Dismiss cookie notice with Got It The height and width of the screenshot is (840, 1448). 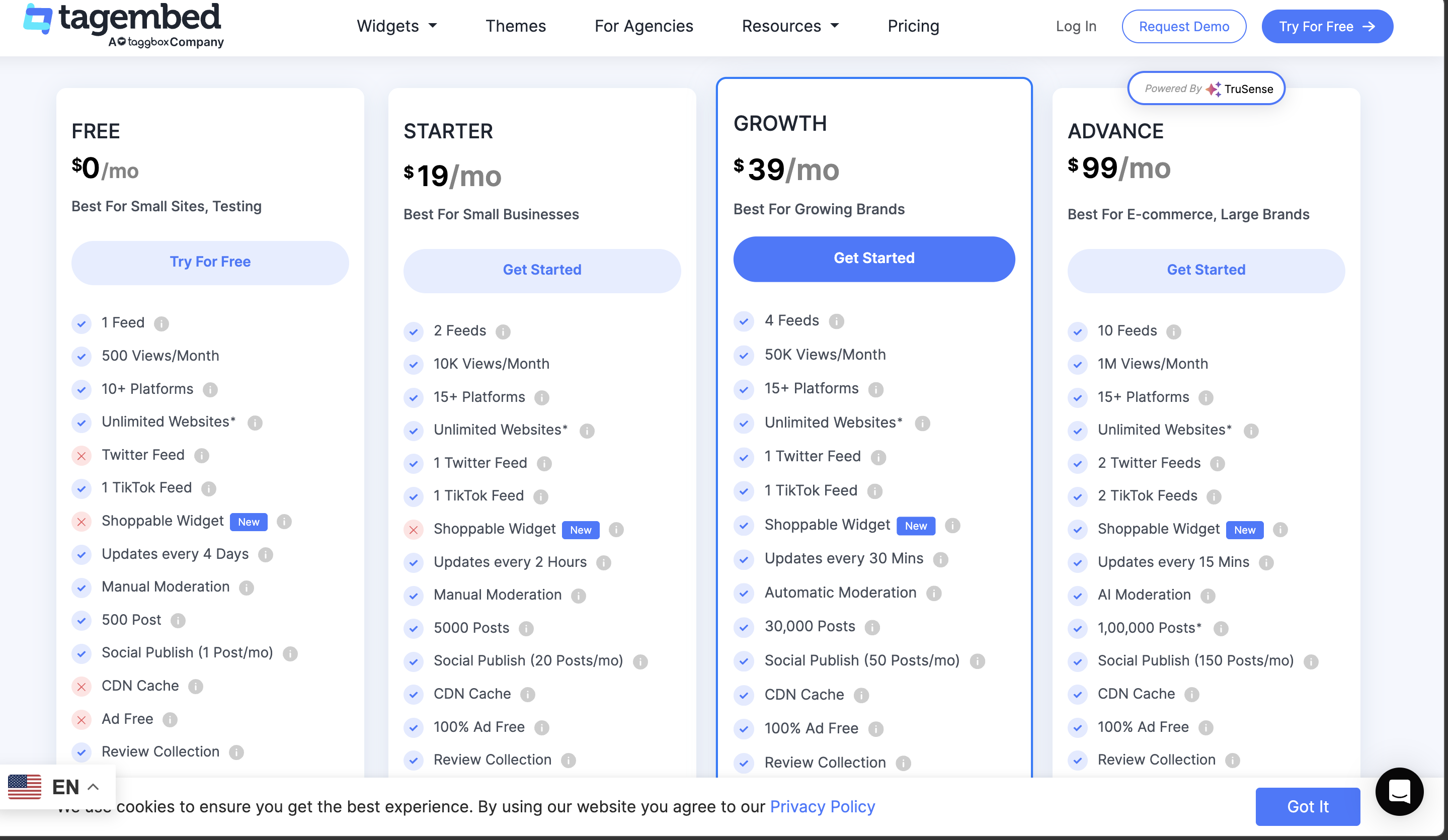coord(1308,807)
